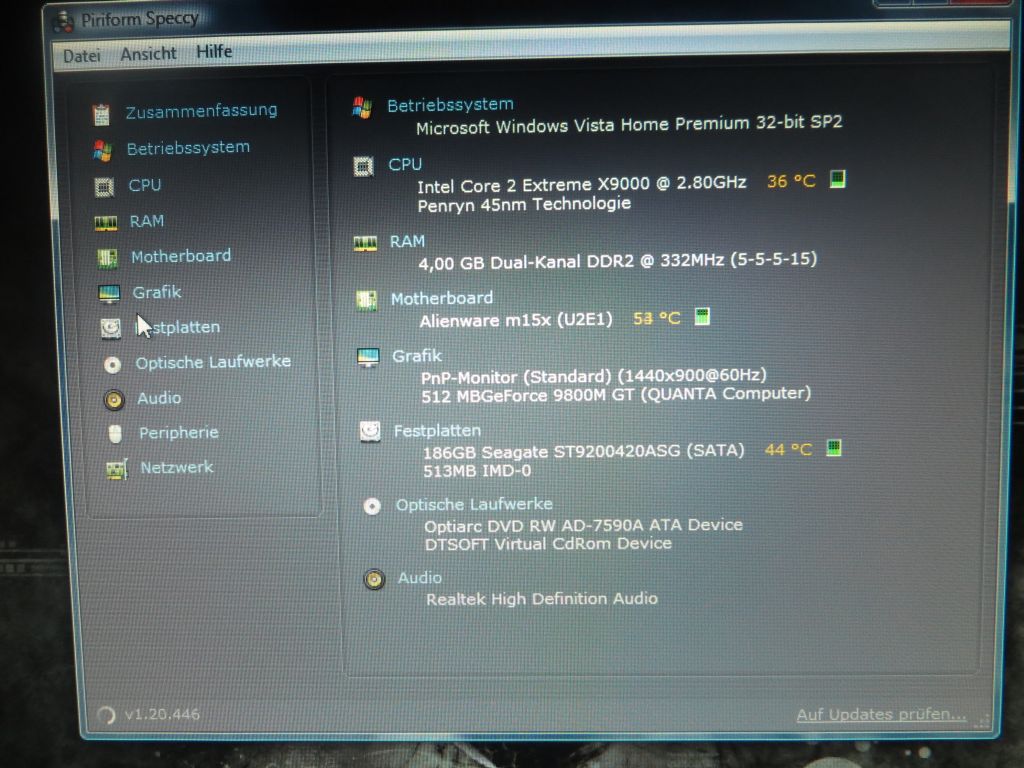Click the summary optical disc icon
Viewport: 1024px width, 768px height.
tap(372, 506)
